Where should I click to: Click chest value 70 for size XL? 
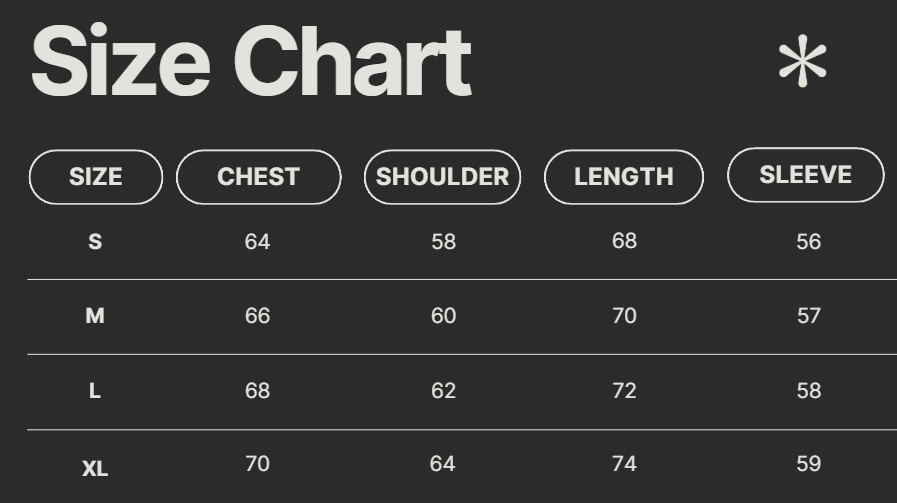[x=257, y=464]
